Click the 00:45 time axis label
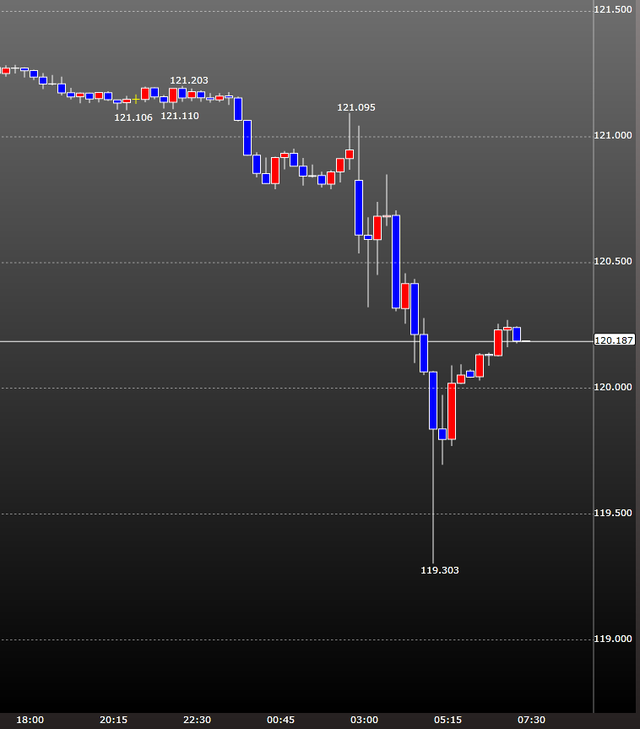This screenshot has height=729, width=640. [281, 720]
